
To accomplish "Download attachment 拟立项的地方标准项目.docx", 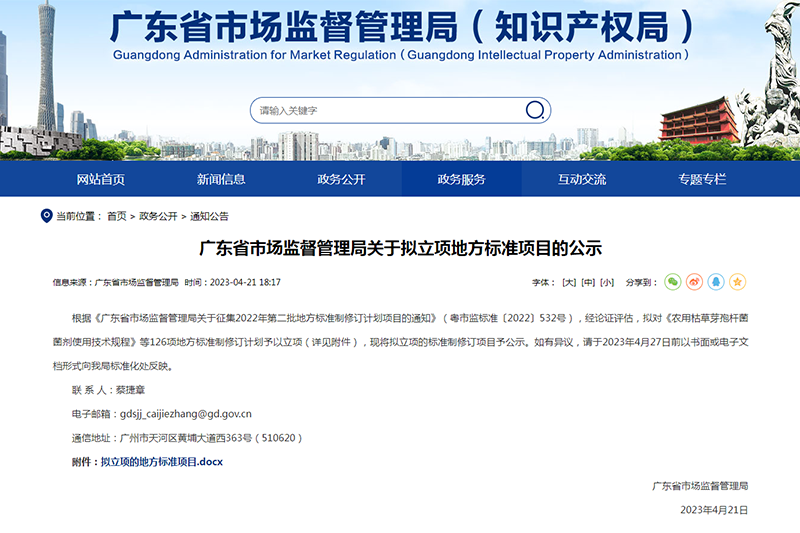I will pyautogui.click(x=161, y=462).
